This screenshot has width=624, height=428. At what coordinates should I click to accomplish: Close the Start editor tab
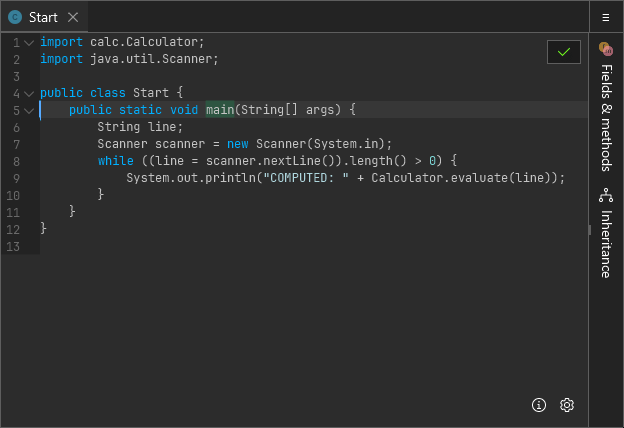(73, 17)
